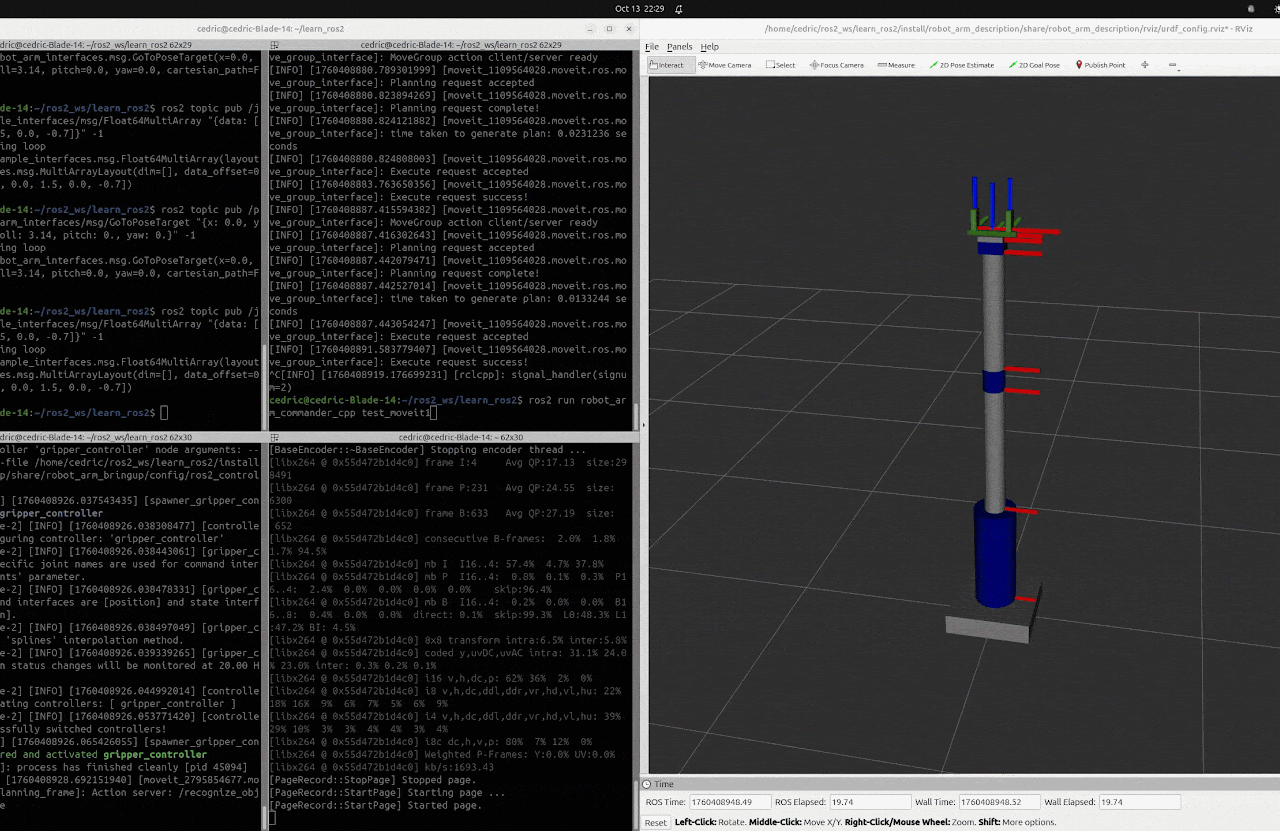Activate the Publish Point tool

tap(1100, 65)
